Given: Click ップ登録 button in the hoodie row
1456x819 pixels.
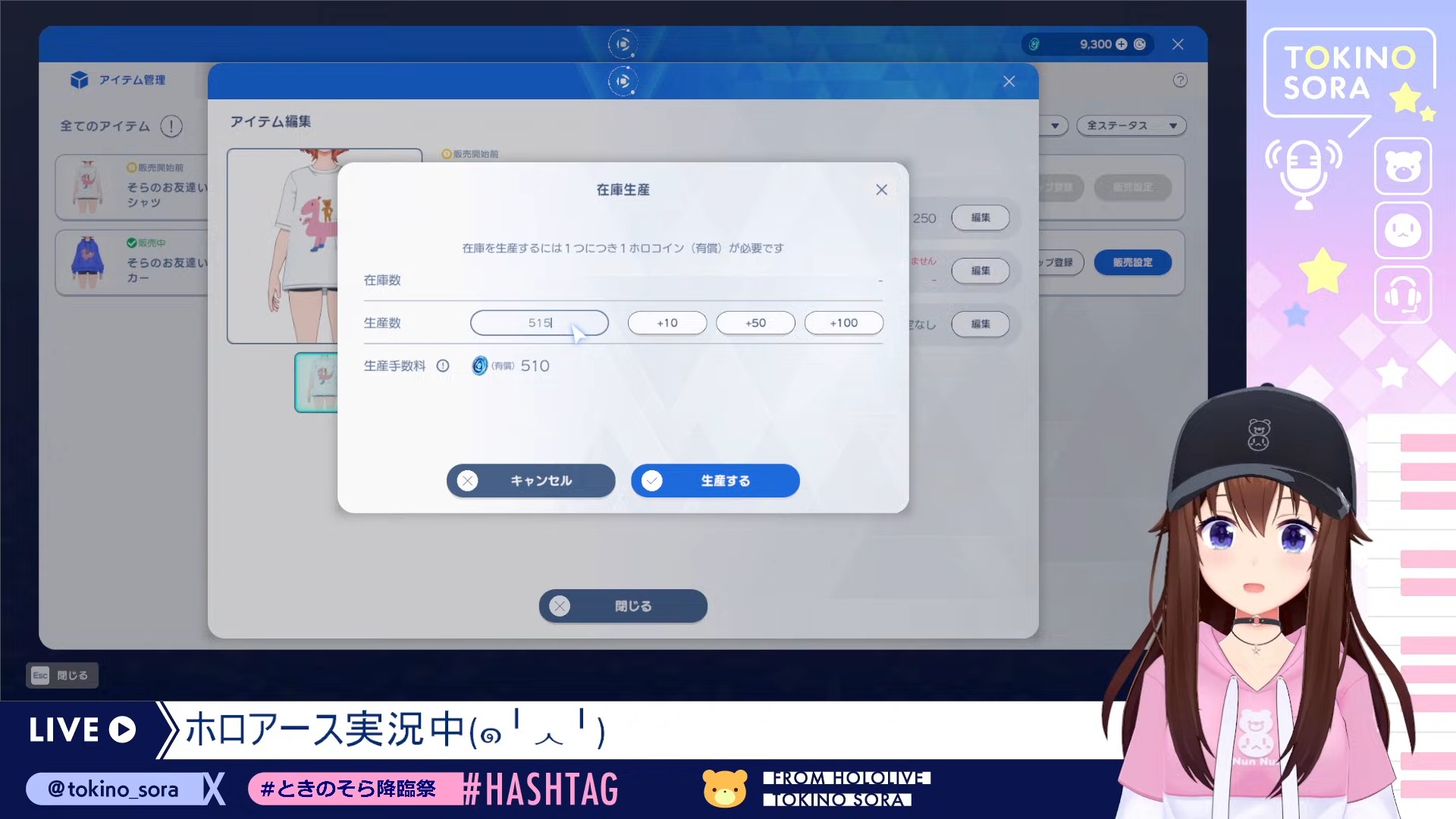Looking at the screenshot, I should (1061, 262).
